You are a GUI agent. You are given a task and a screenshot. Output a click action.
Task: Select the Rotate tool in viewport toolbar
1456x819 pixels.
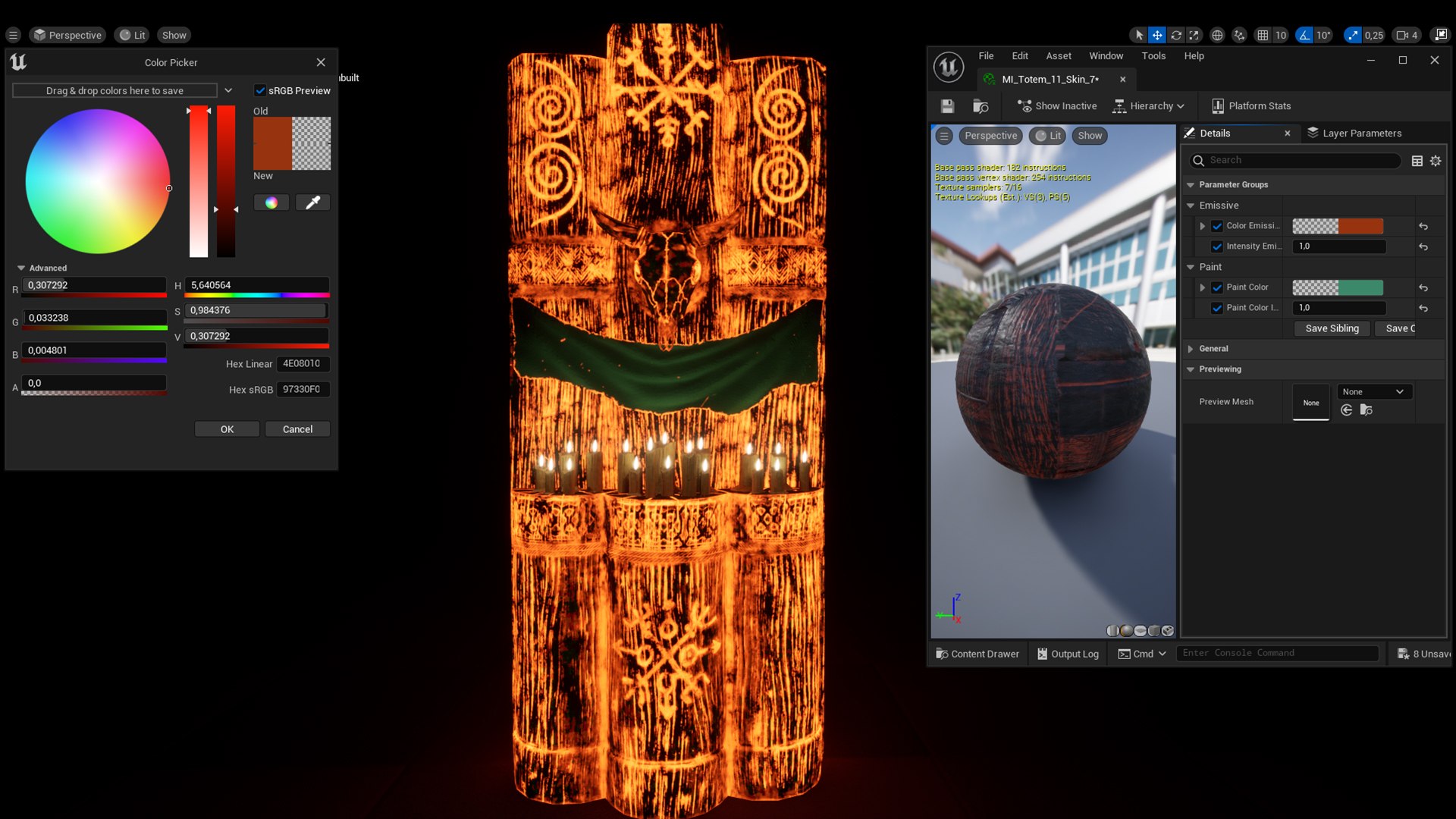[1176, 35]
